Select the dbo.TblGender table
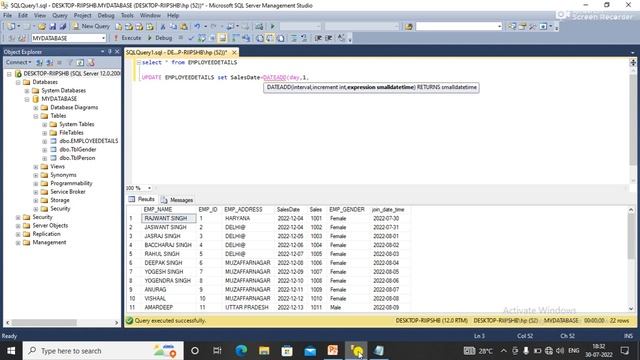Viewport: 640px width, 360px height. (78, 149)
